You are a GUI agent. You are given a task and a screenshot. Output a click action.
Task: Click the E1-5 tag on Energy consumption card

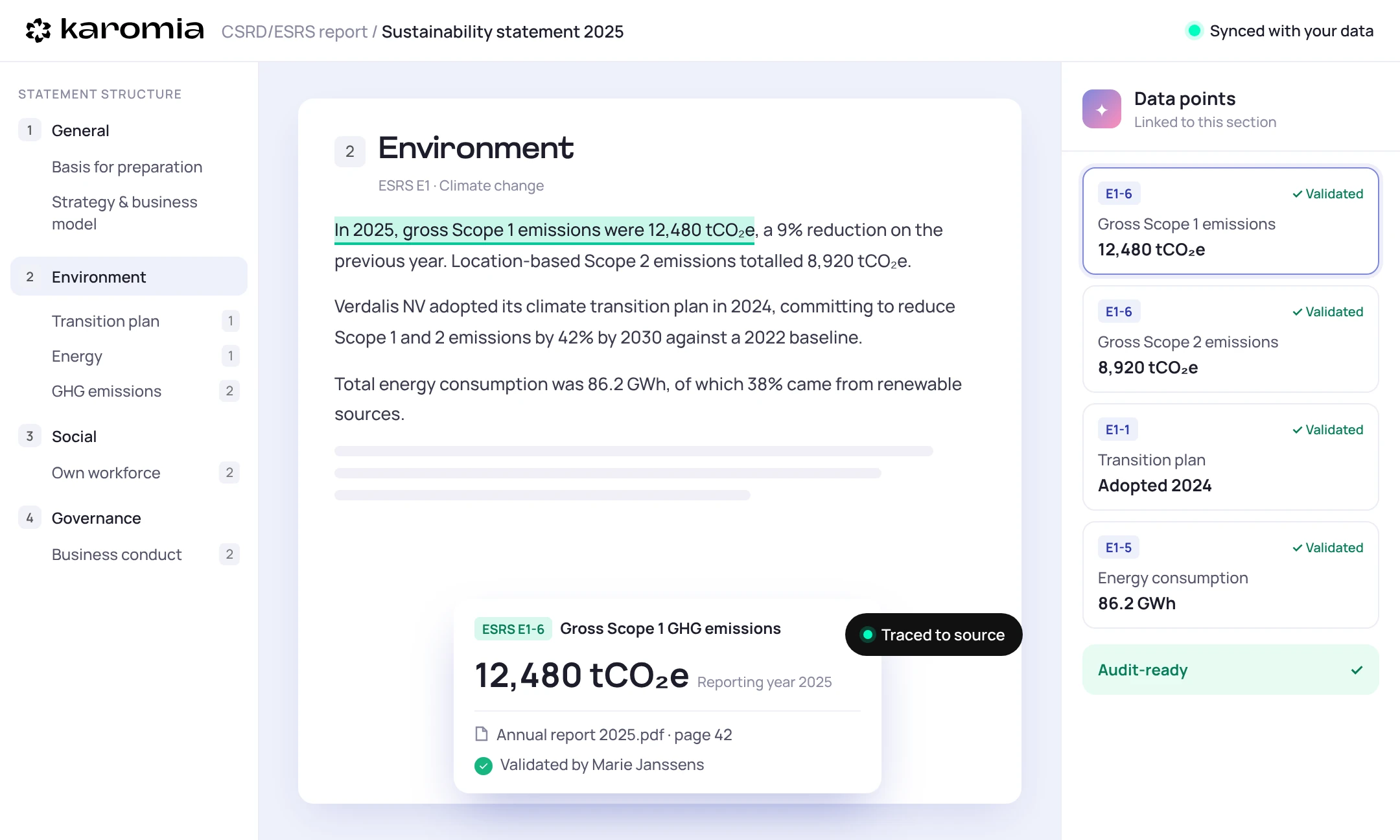(1118, 548)
